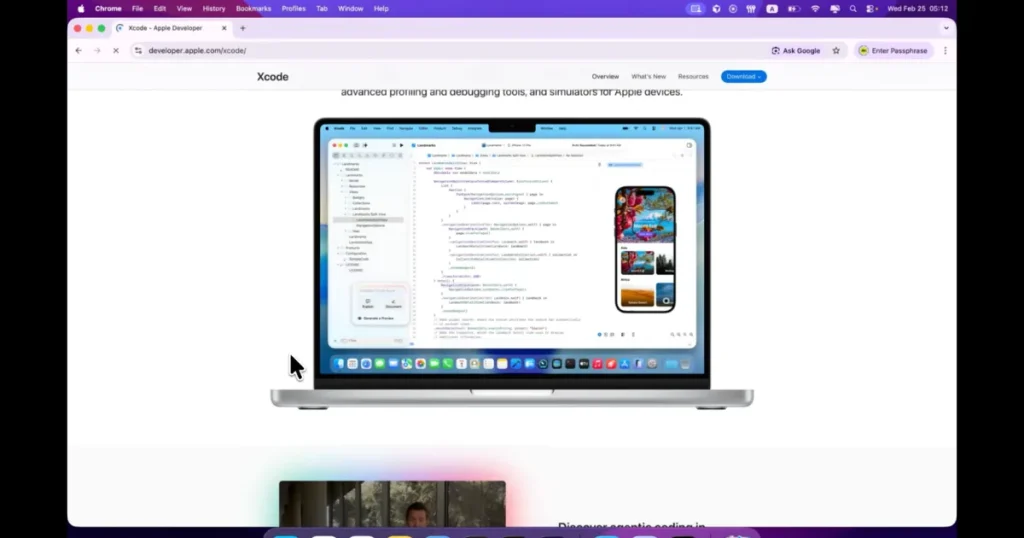
Task: Open the keyboard input source 'A' menu
Action: [x=772, y=8]
